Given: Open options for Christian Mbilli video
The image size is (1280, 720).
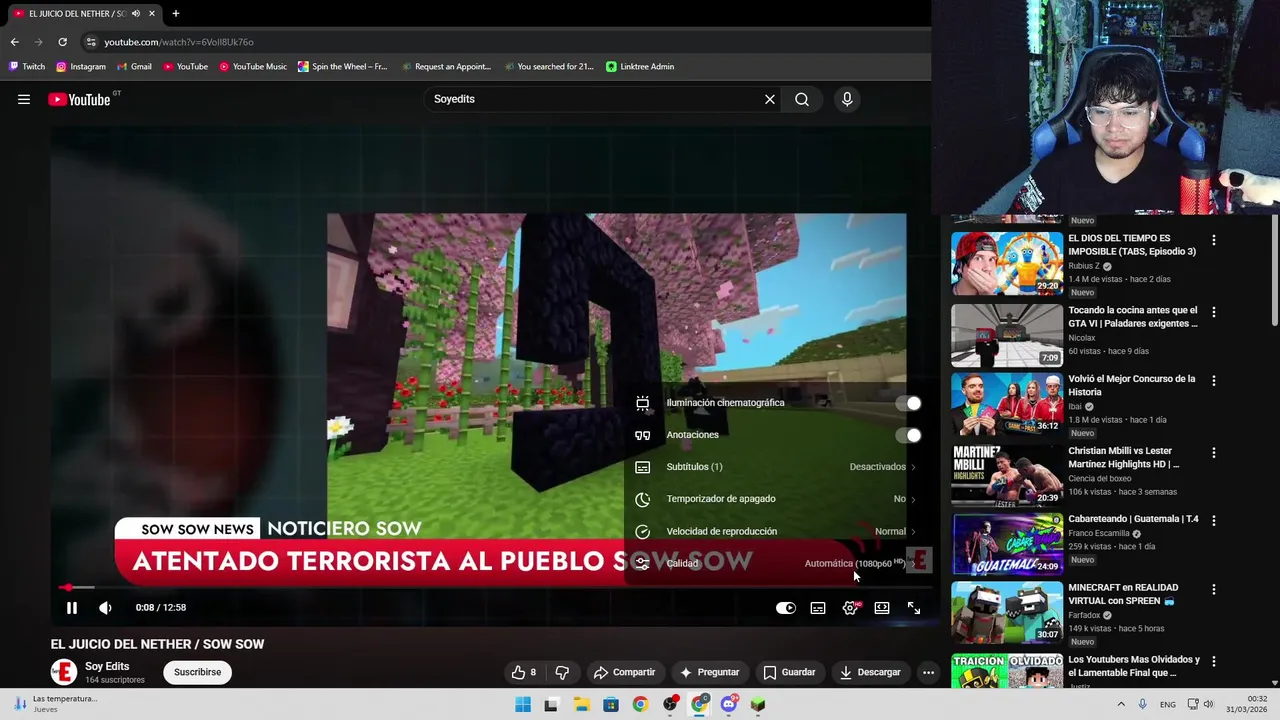Looking at the screenshot, I should [x=1214, y=453].
